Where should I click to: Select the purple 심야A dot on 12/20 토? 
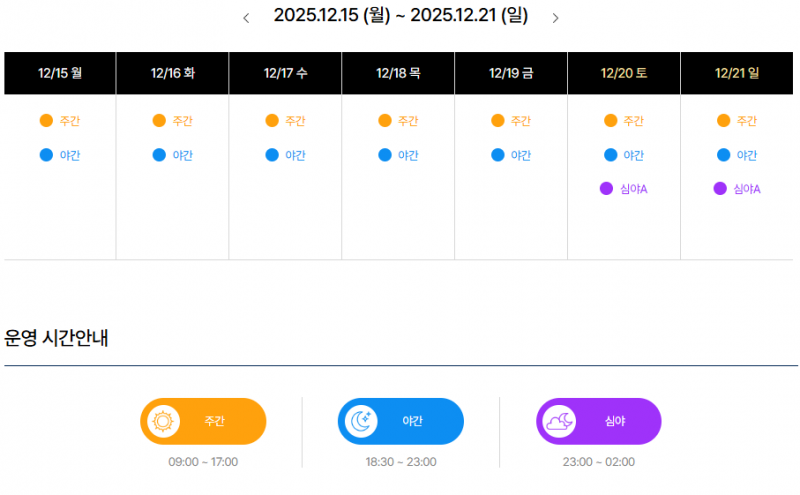pyautogui.click(x=606, y=189)
